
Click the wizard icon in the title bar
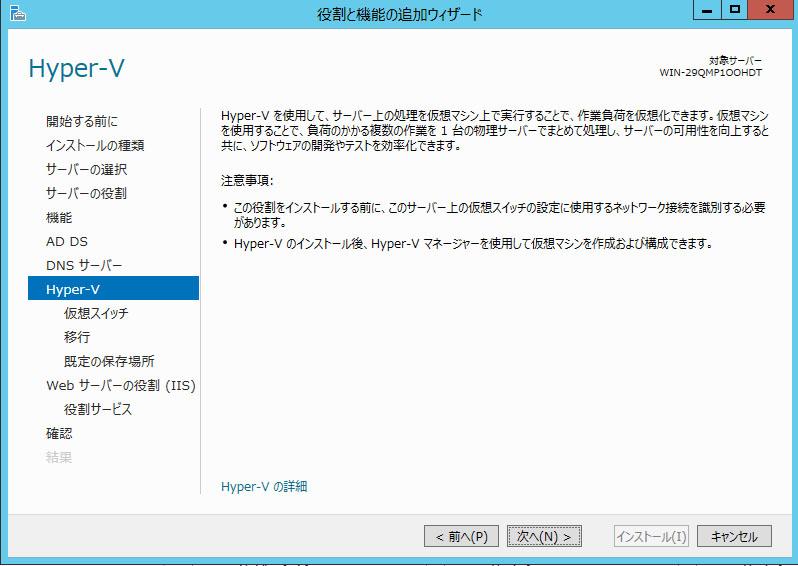click(18, 13)
